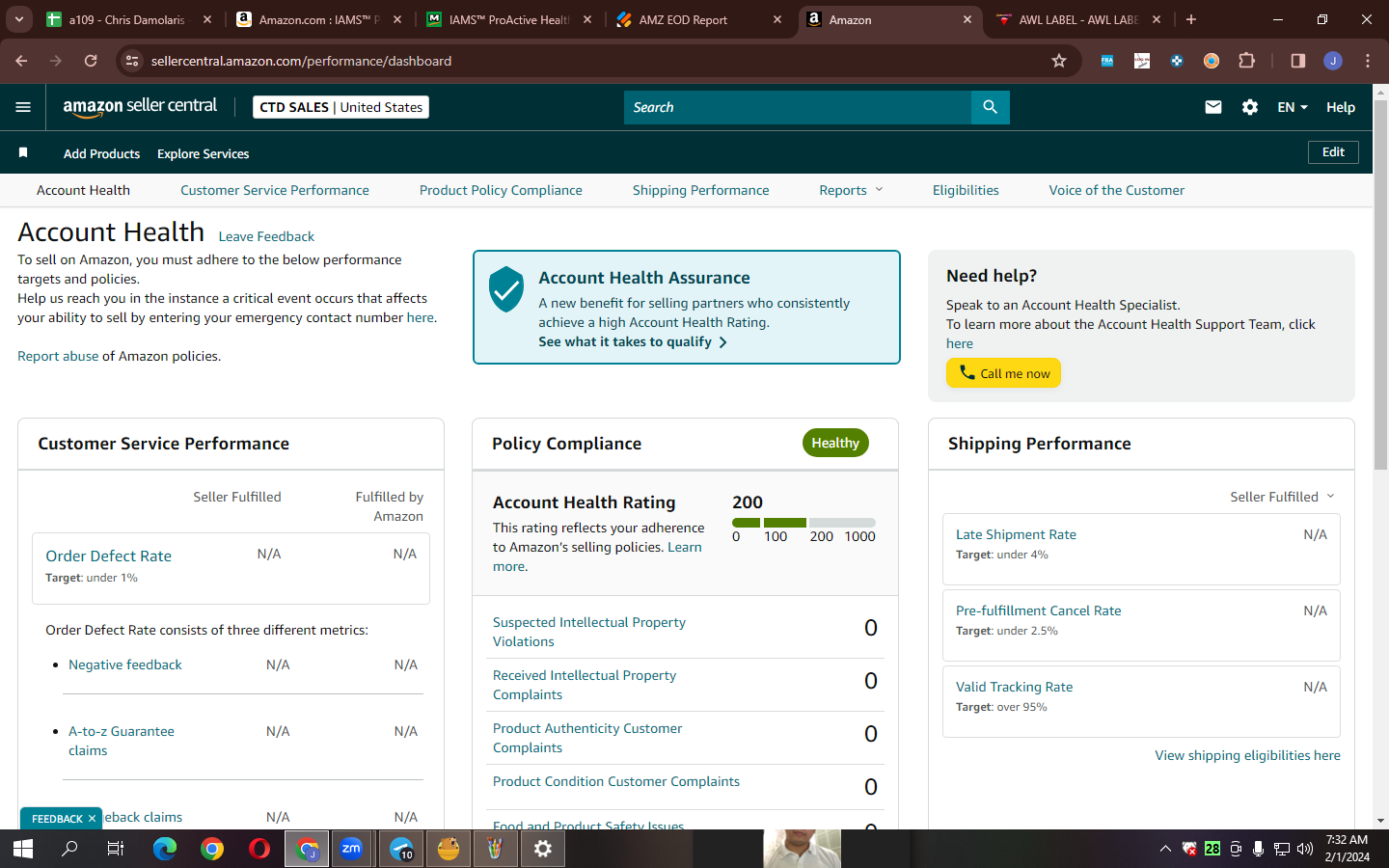Click the Healthy status badge
This screenshot has height=868, width=1389.
pos(835,443)
